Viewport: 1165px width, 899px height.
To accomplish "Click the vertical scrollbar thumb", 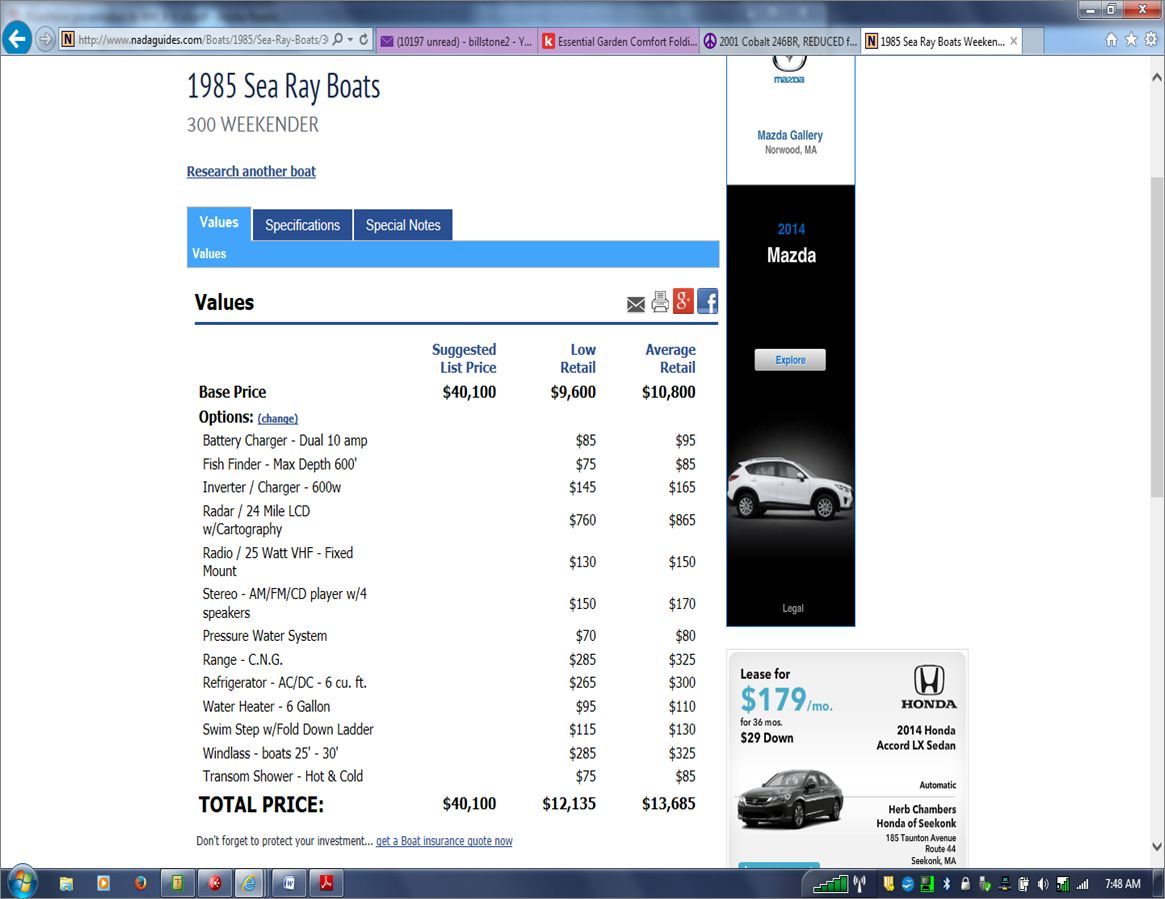I will pos(1157,337).
